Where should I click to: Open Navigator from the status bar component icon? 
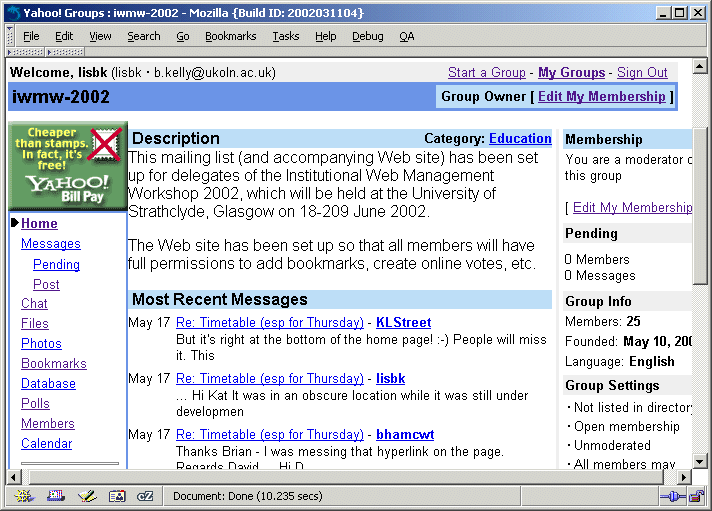pos(25,496)
